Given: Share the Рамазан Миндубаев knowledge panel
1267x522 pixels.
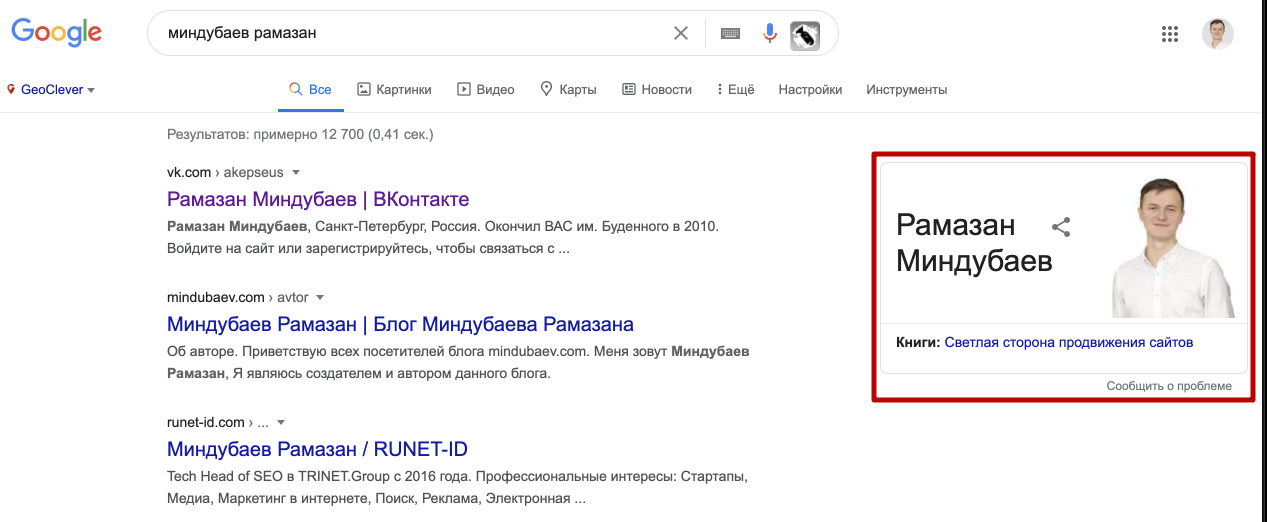Looking at the screenshot, I should click(x=1061, y=227).
